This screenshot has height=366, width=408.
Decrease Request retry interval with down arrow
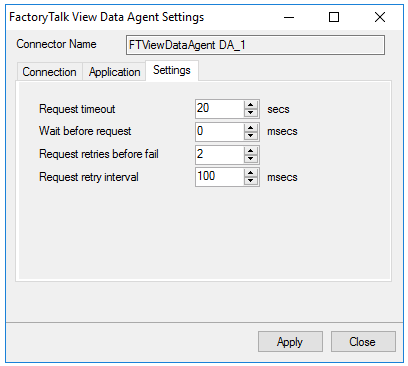pos(251,181)
